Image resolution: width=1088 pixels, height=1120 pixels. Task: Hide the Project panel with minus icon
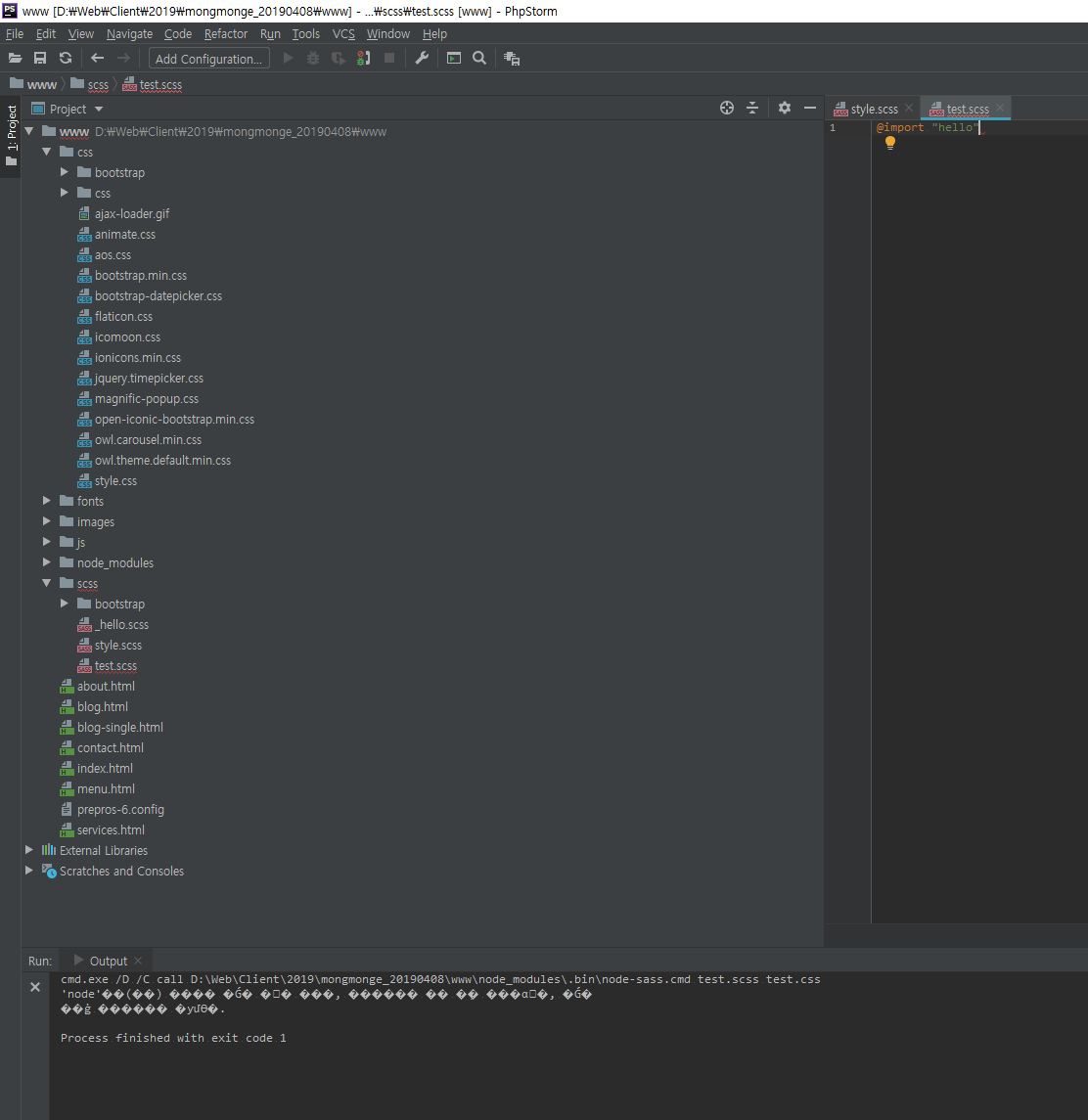[x=810, y=108]
